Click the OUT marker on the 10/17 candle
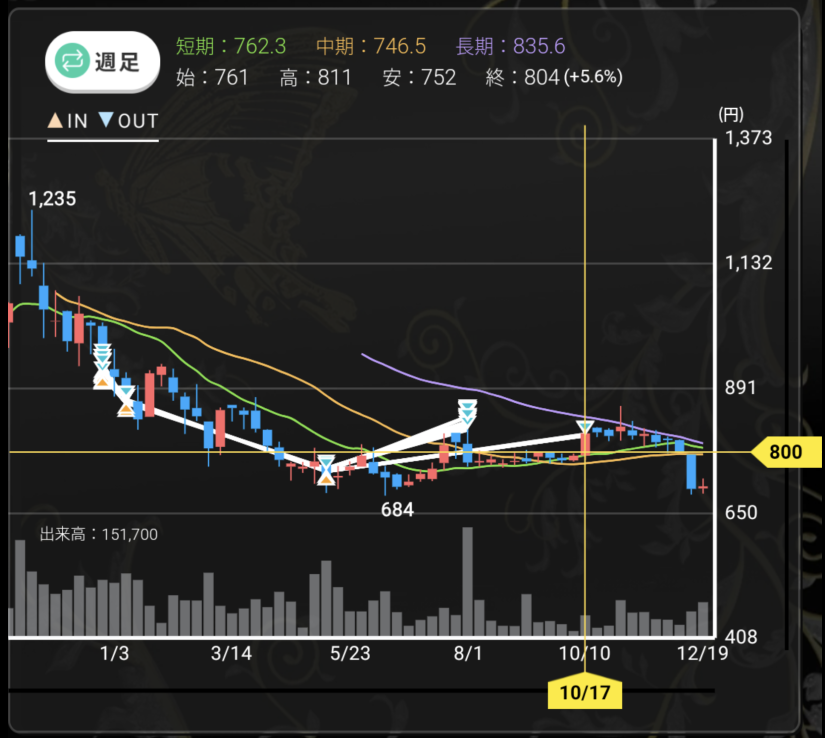The width and height of the screenshot is (825, 738). coord(585,427)
